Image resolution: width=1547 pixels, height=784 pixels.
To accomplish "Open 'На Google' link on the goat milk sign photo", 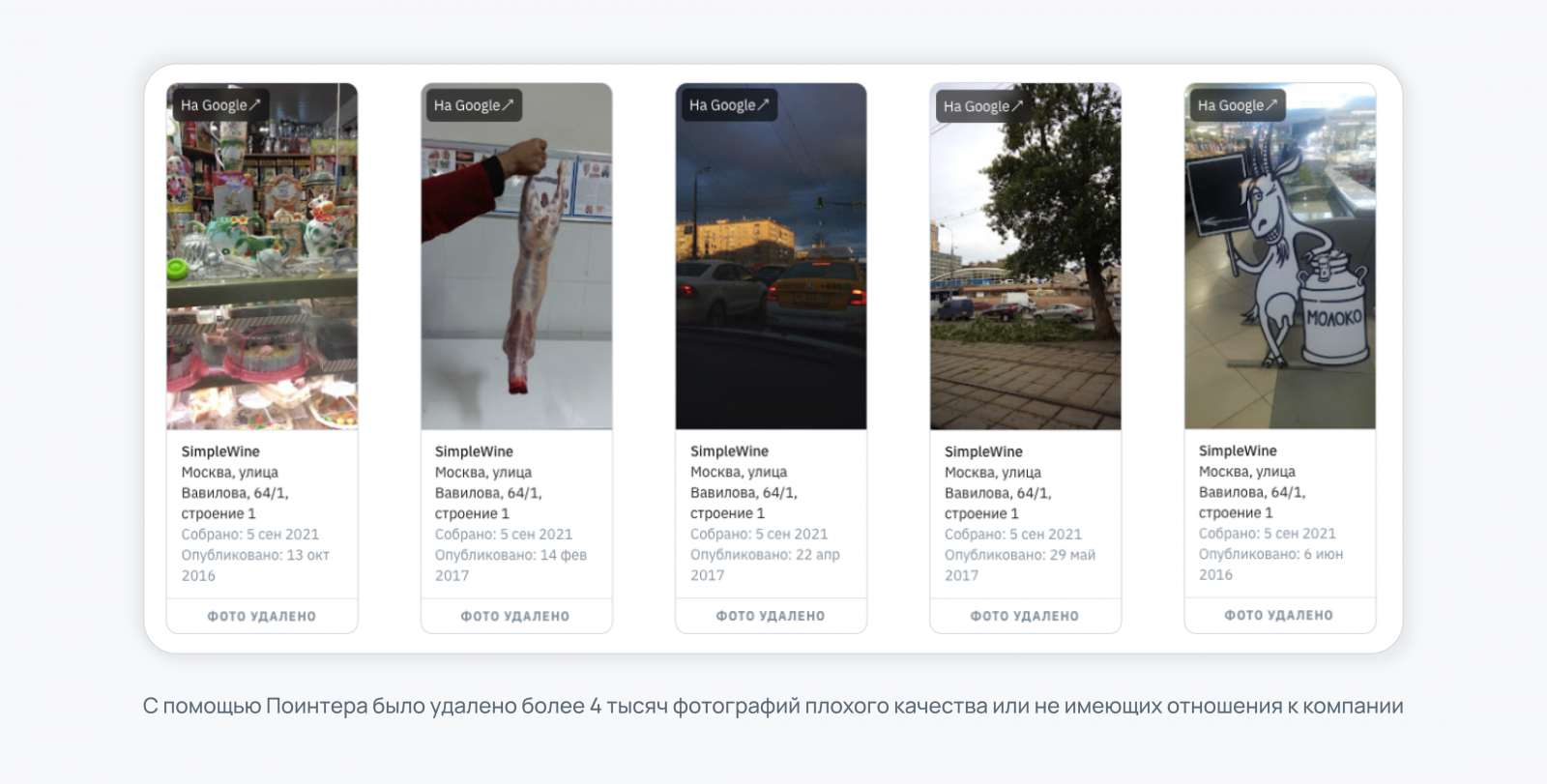I will (1238, 105).
